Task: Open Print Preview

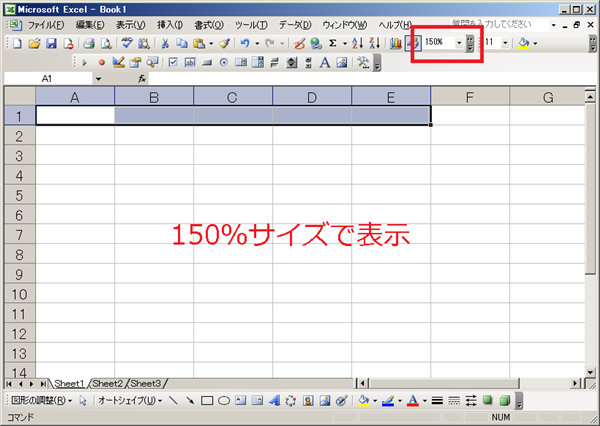Action: 106,43
